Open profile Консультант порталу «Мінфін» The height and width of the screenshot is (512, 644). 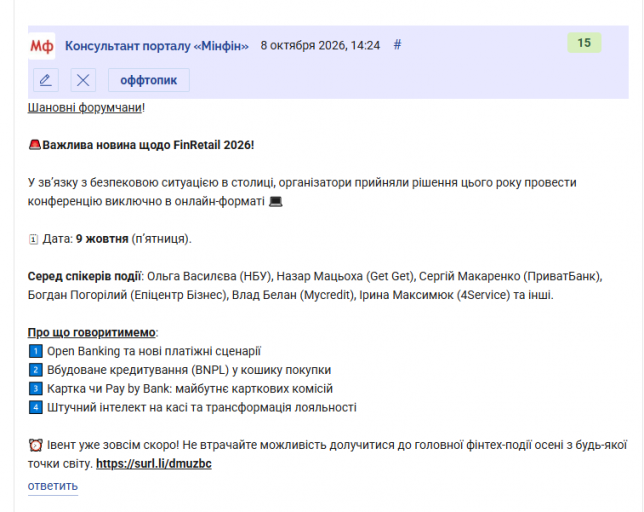tap(156, 46)
